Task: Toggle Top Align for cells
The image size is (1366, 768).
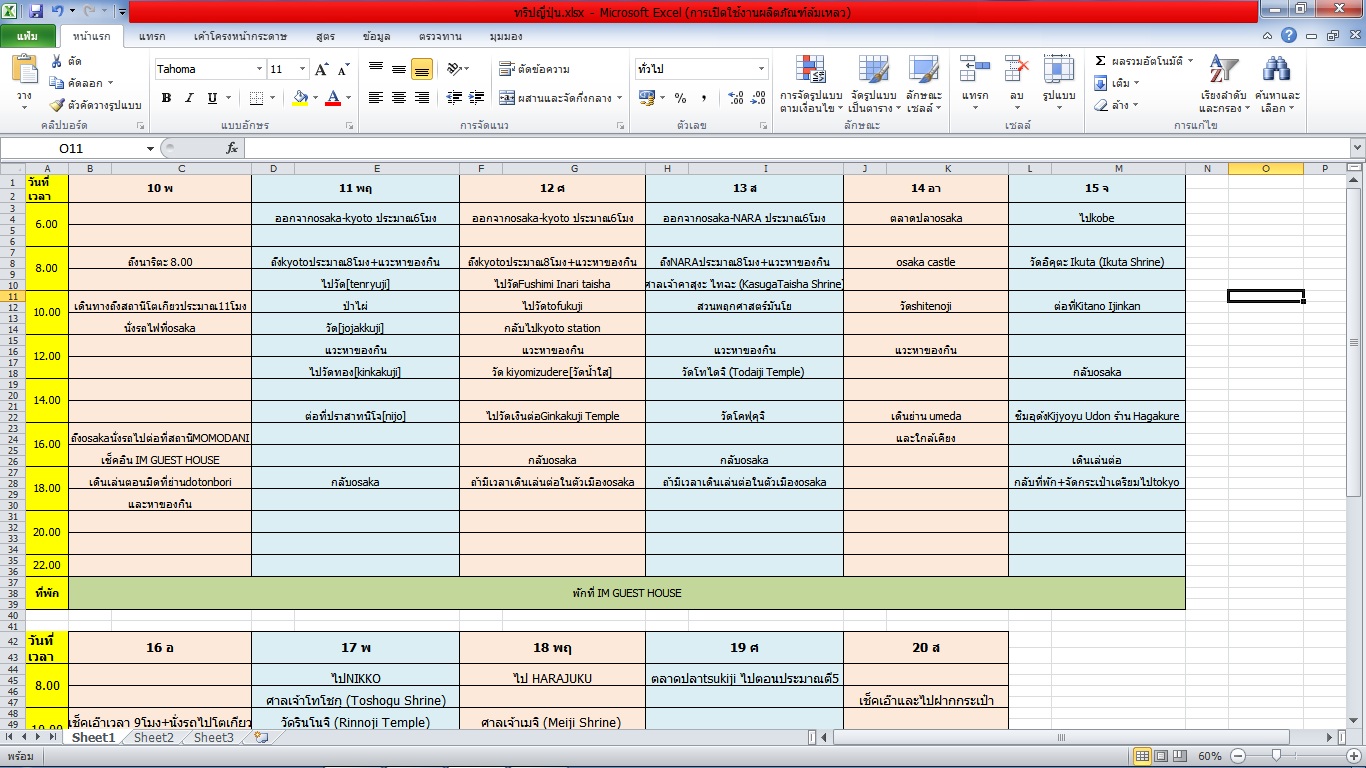Action: (x=376, y=69)
